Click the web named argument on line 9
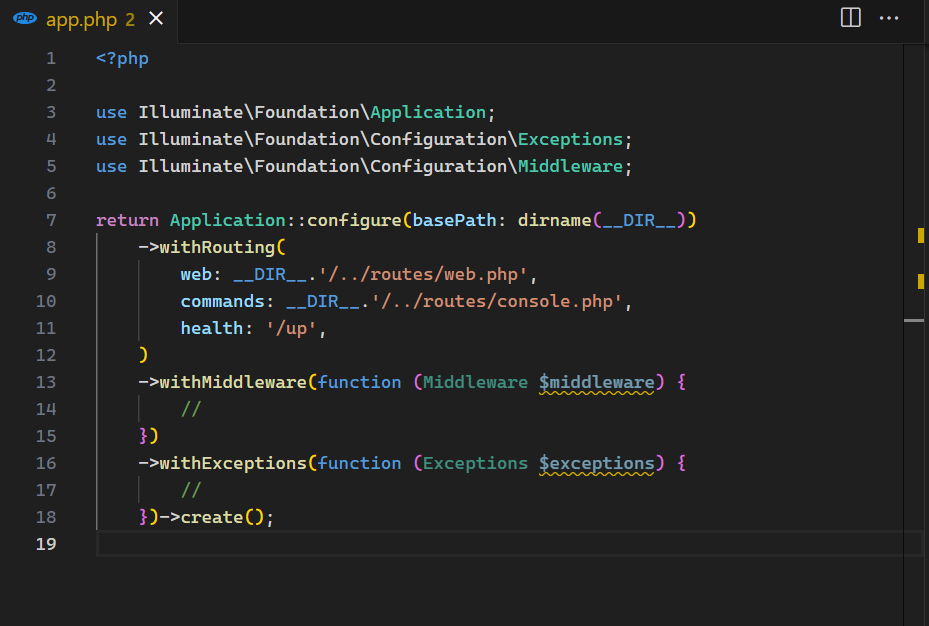The width and height of the screenshot is (929, 626). coord(196,274)
